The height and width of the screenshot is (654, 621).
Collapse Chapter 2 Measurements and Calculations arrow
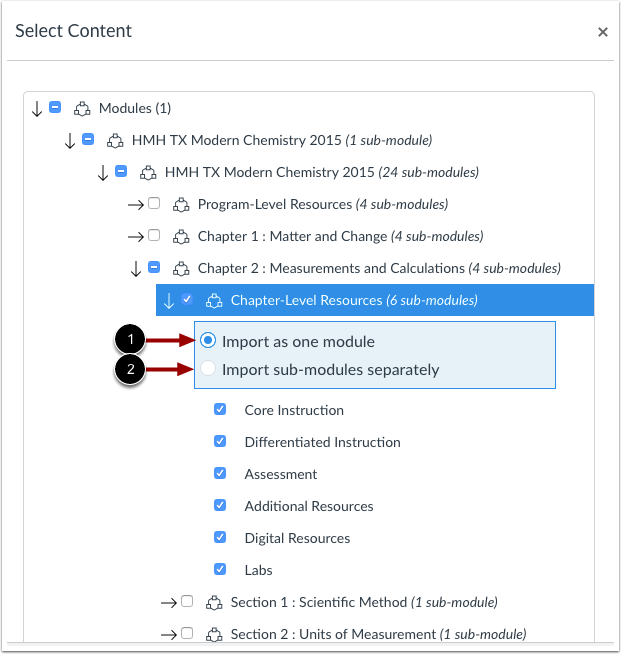pyautogui.click(x=136, y=269)
